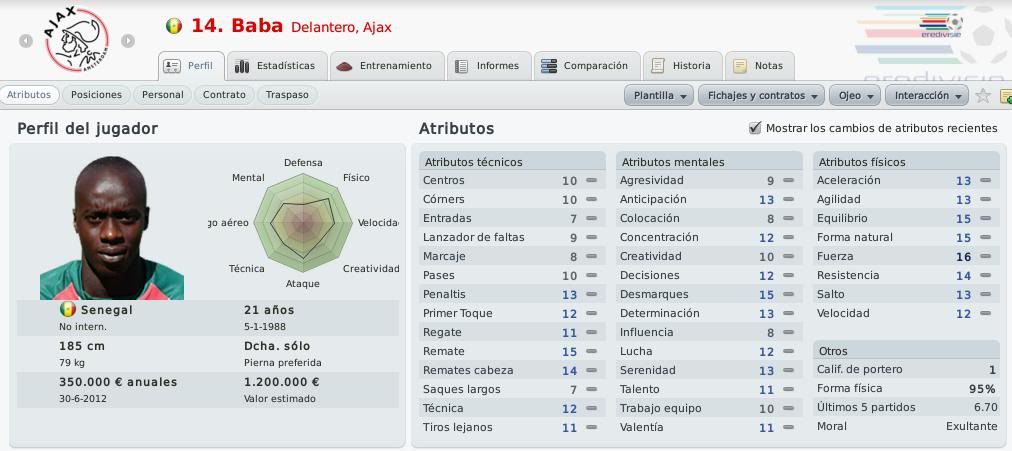Screen dimensions: 1012x451
Task: Click the Senegal flag next to player name
Action: pyautogui.click(x=174, y=26)
